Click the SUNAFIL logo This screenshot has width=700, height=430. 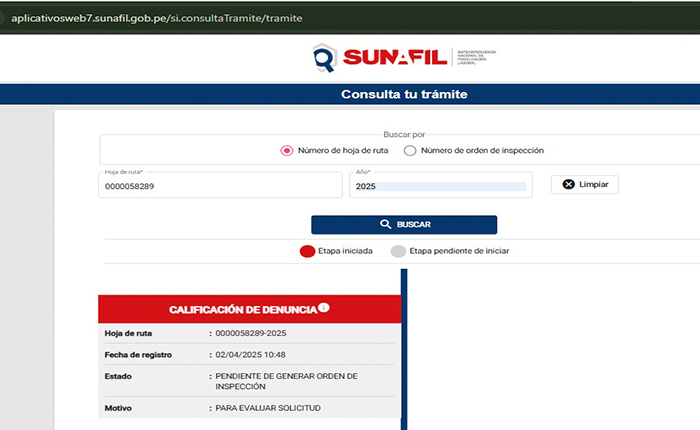coord(404,58)
